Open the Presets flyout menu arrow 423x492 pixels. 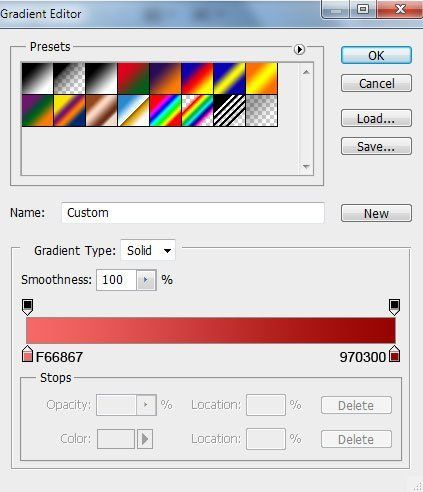coord(299,49)
